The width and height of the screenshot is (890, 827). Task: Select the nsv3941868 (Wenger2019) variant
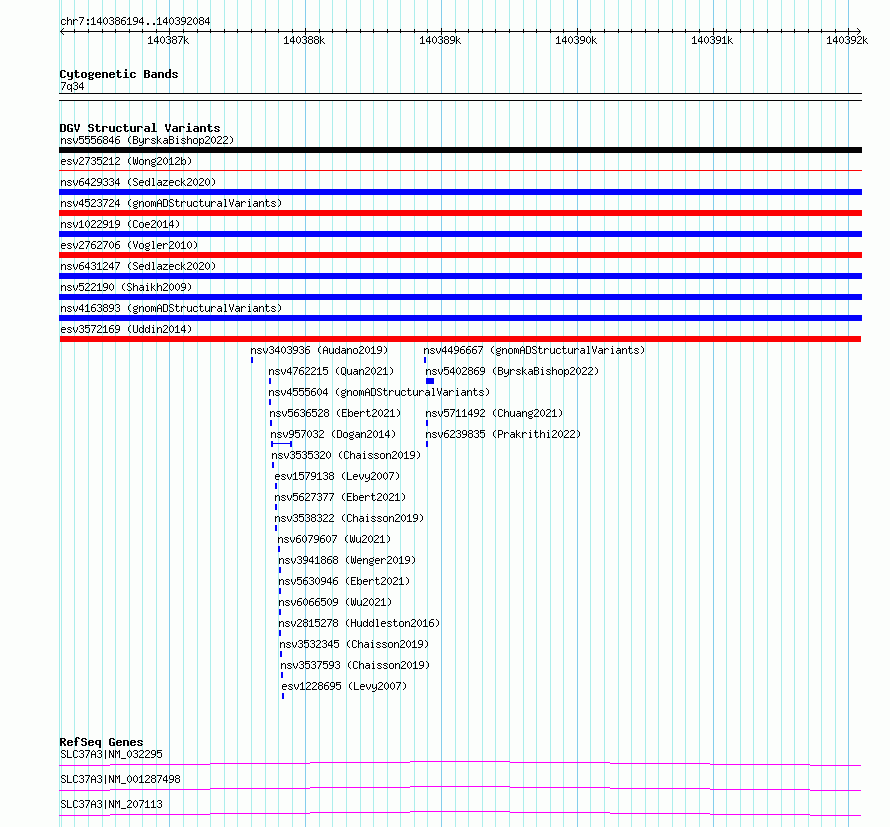(x=347, y=560)
